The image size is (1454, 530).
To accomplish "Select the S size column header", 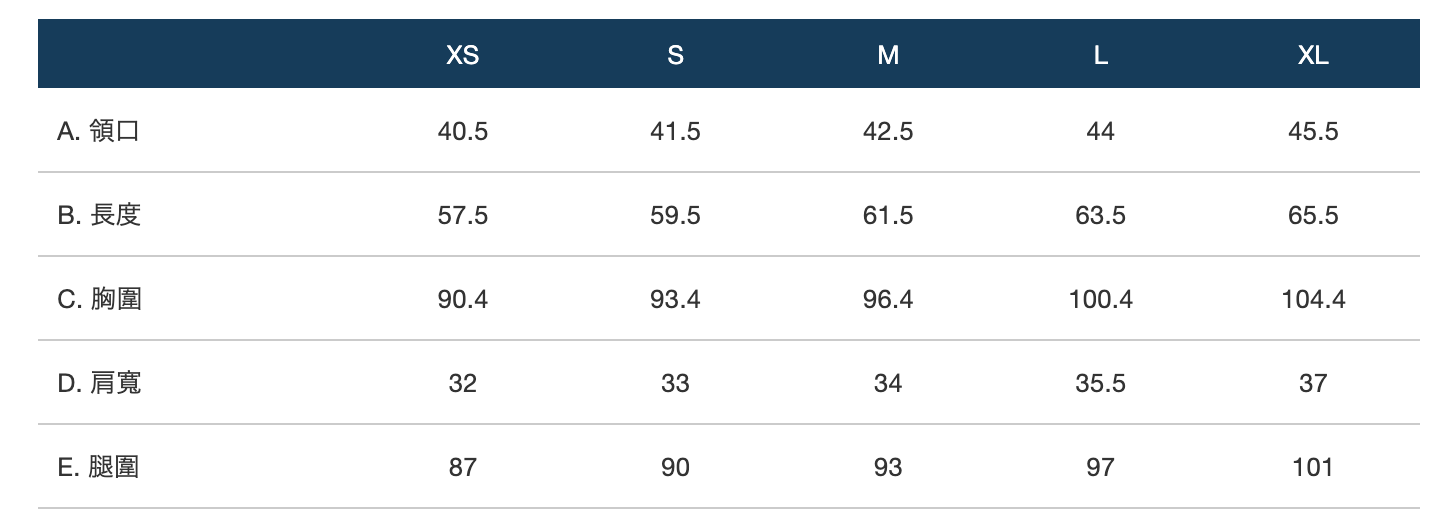I will pyautogui.click(x=675, y=56).
